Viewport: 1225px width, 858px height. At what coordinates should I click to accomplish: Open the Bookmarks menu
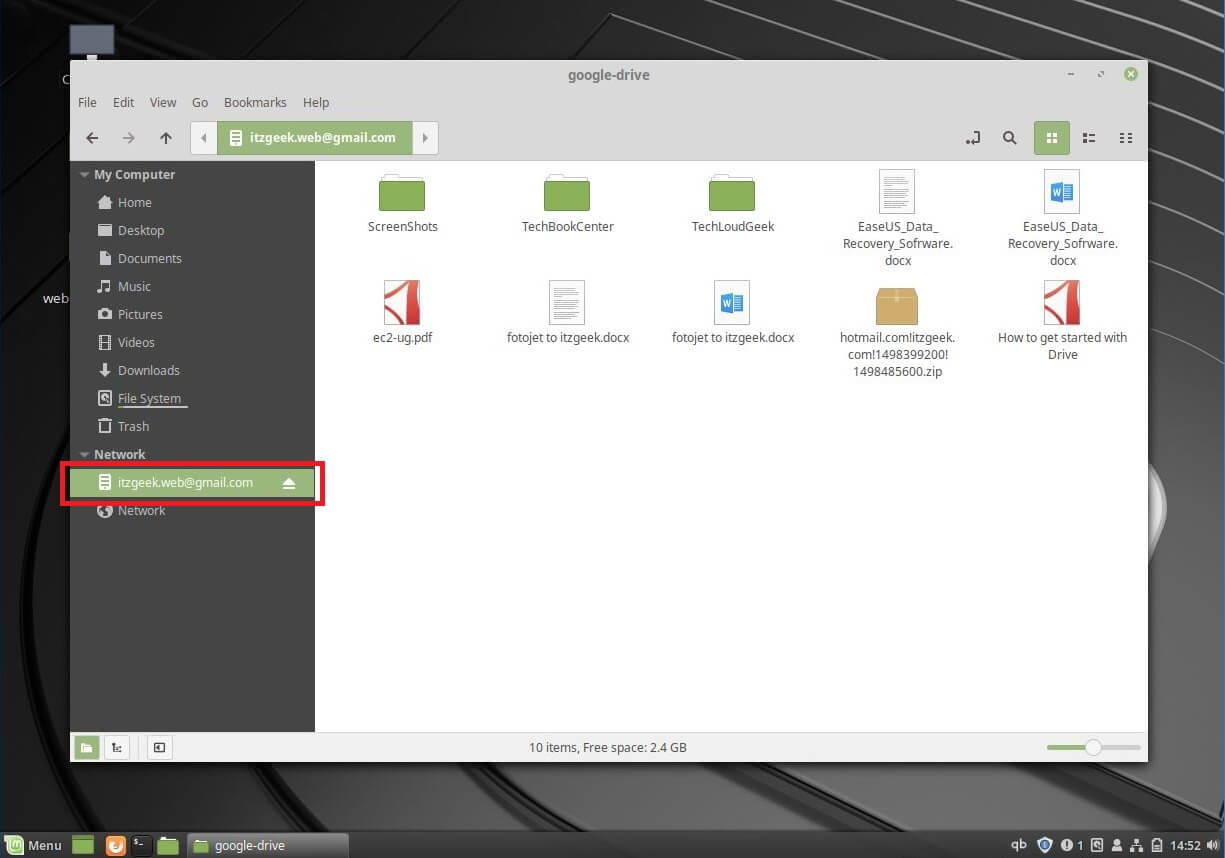(x=255, y=102)
